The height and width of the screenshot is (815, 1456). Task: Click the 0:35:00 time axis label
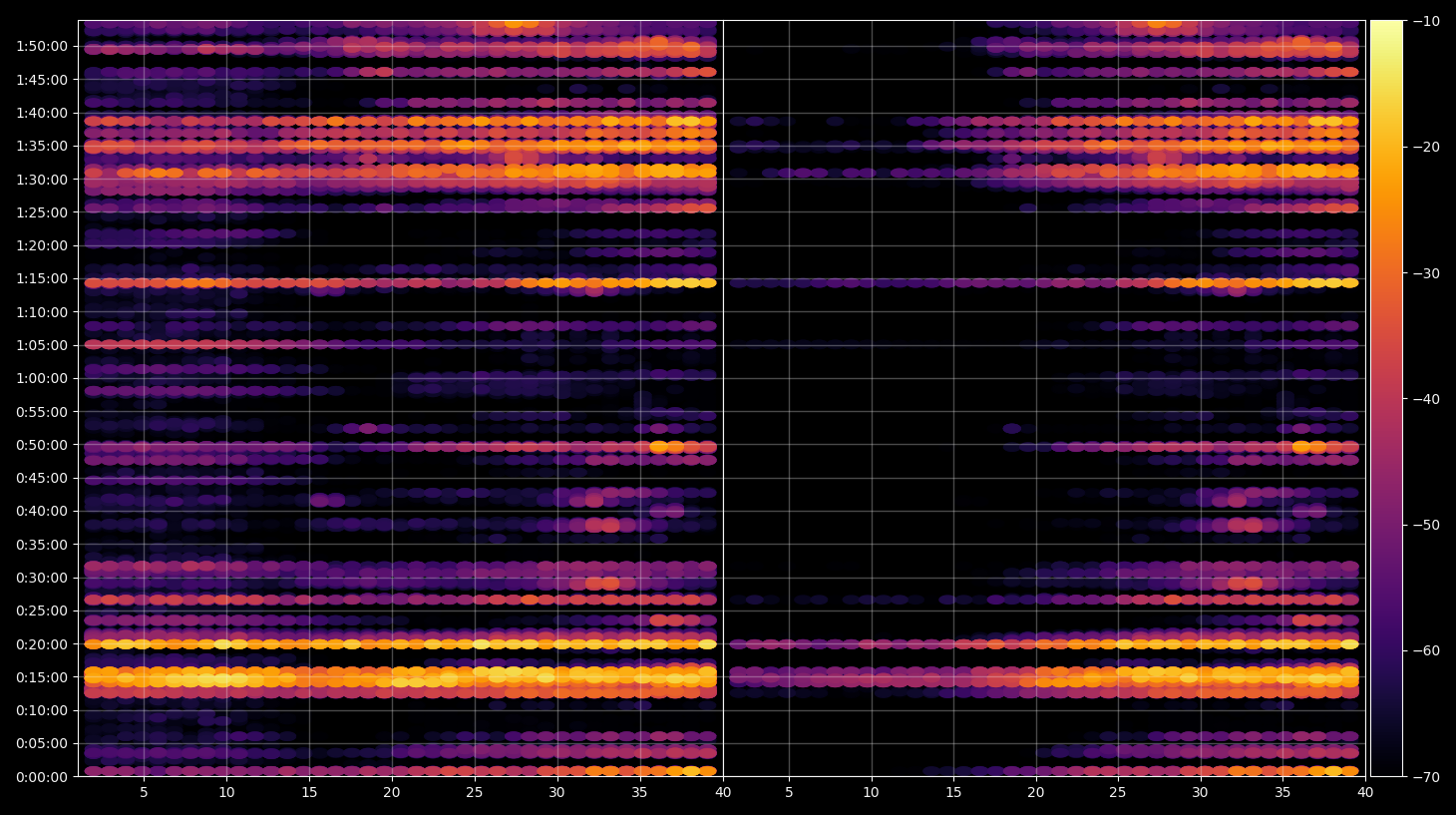coord(42,545)
